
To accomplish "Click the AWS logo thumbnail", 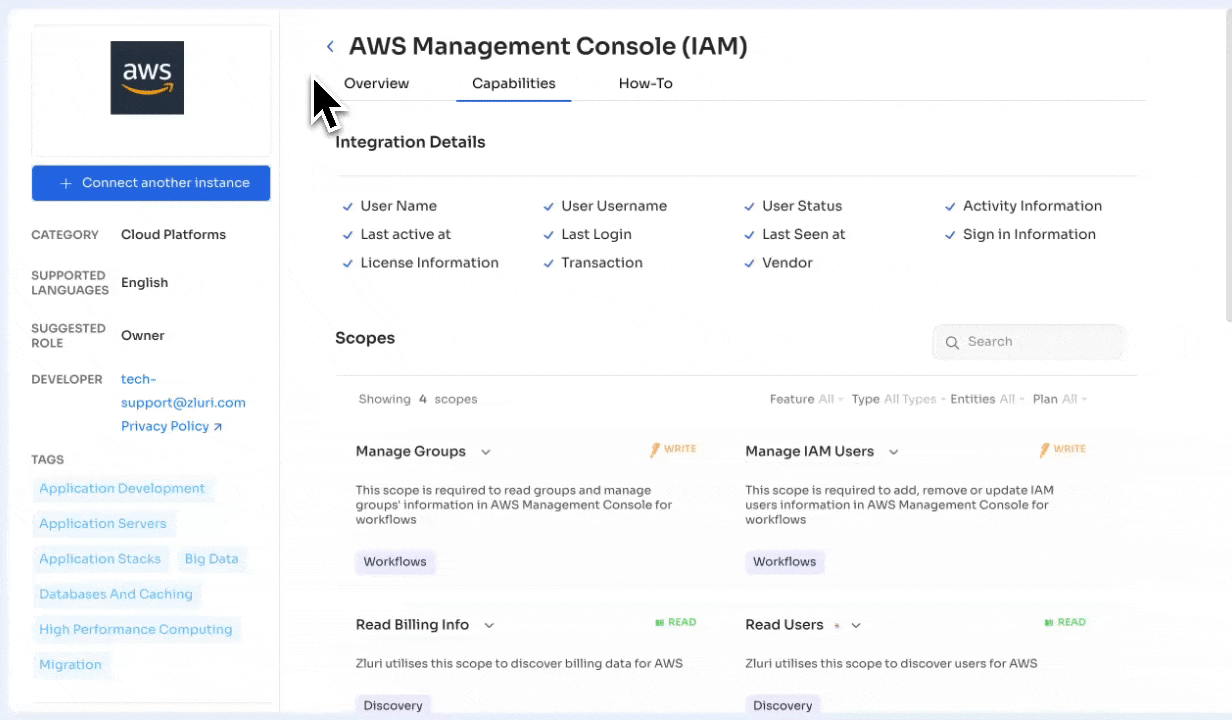I will coord(147,78).
